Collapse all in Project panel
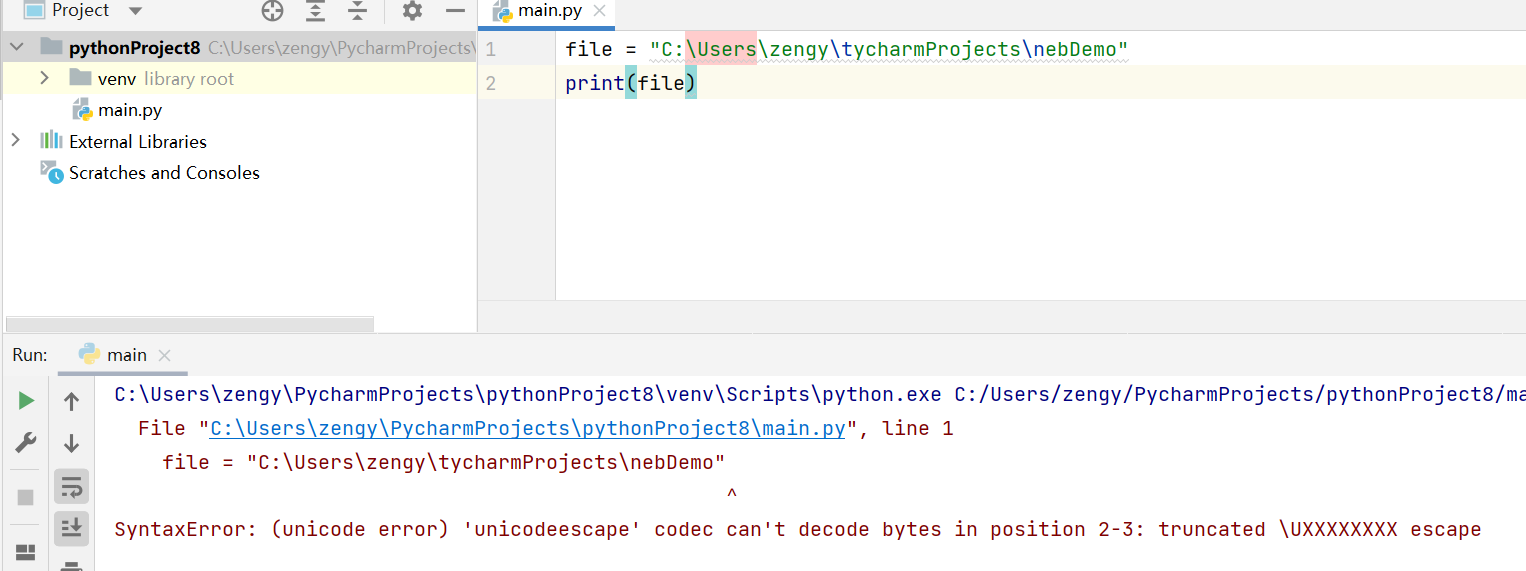The height and width of the screenshot is (571, 1526). point(358,11)
